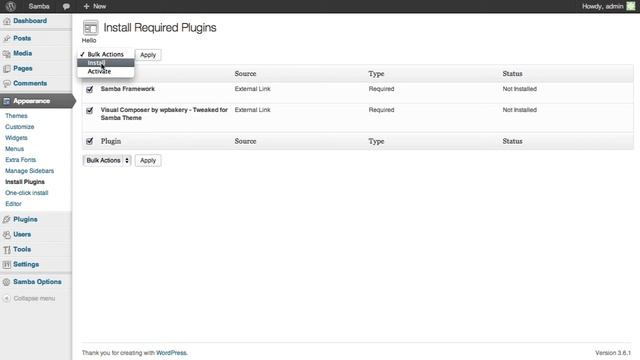Image resolution: width=640 pixels, height=360 pixels.
Task: Click the Tools icon in sidebar
Action: click(x=7, y=250)
